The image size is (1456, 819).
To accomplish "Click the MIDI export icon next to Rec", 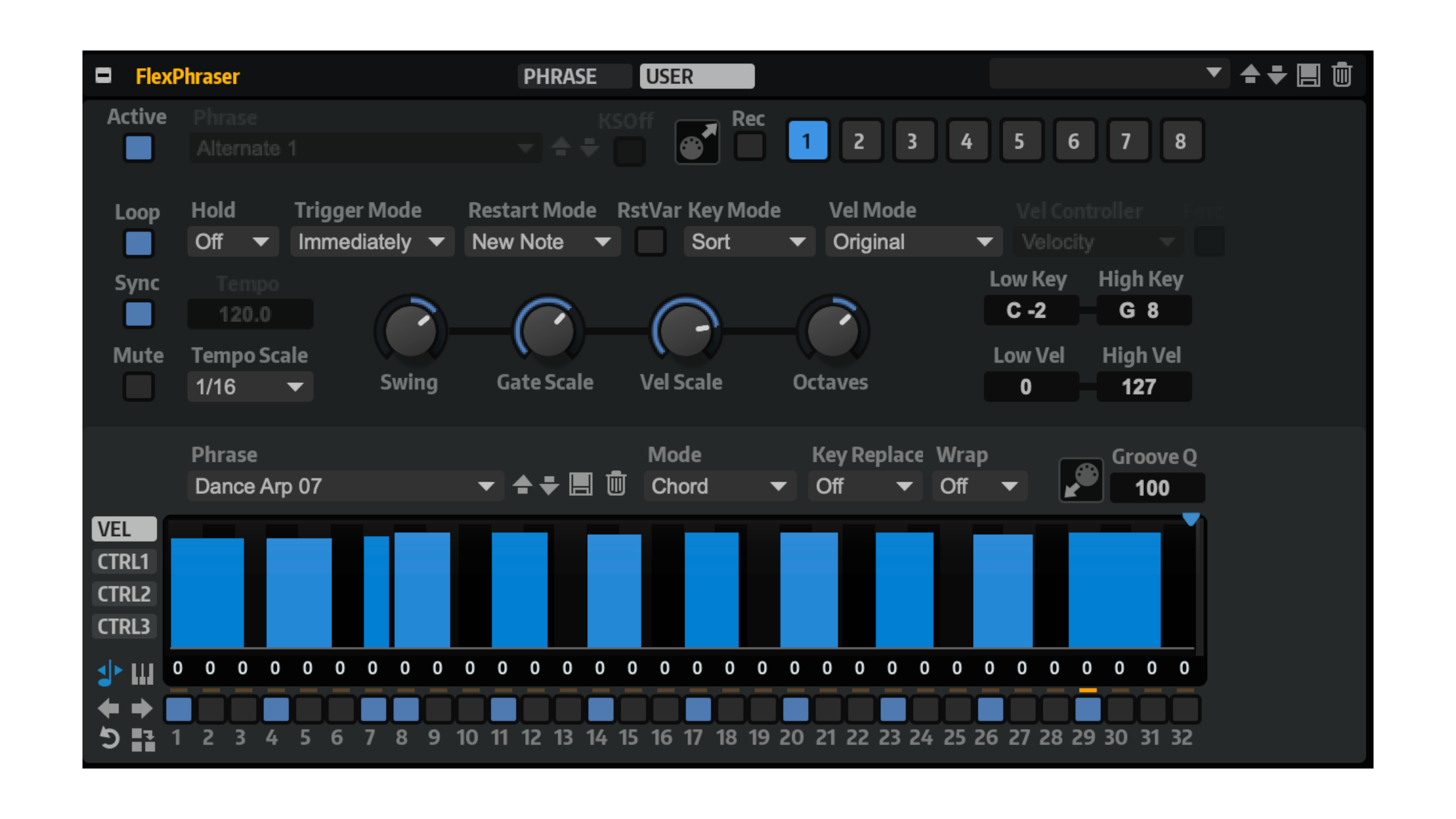I will tap(697, 142).
